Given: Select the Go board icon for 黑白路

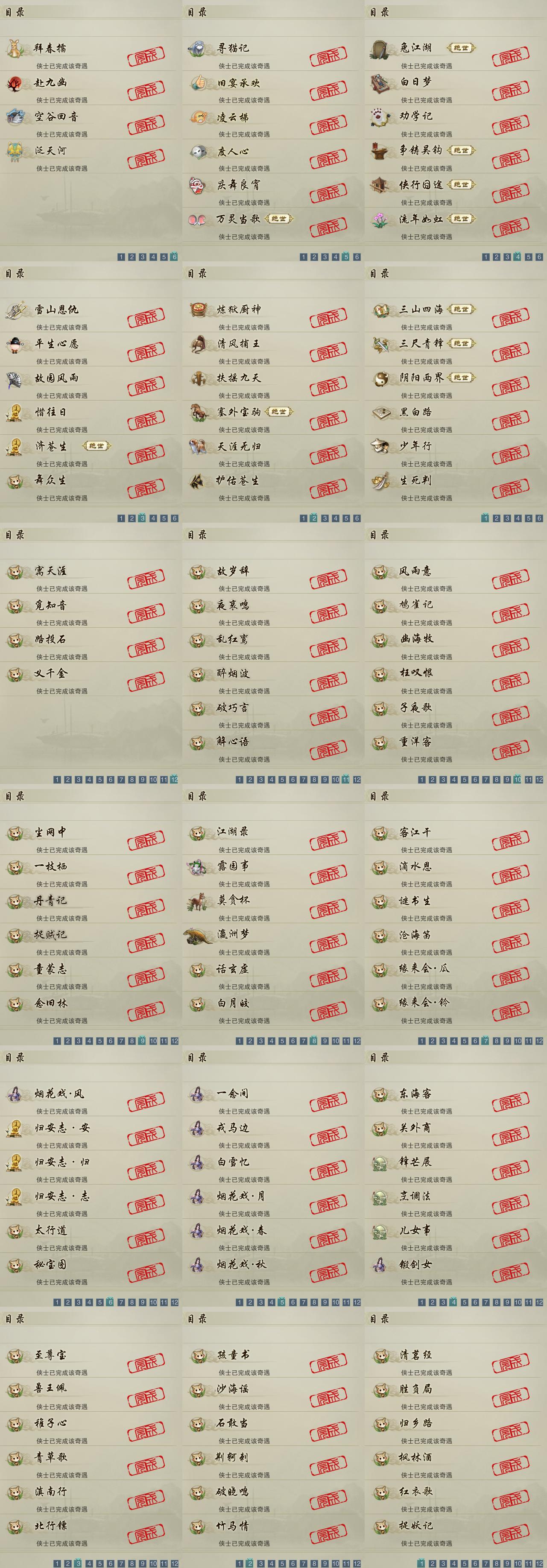Looking at the screenshot, I should point(380,412).
